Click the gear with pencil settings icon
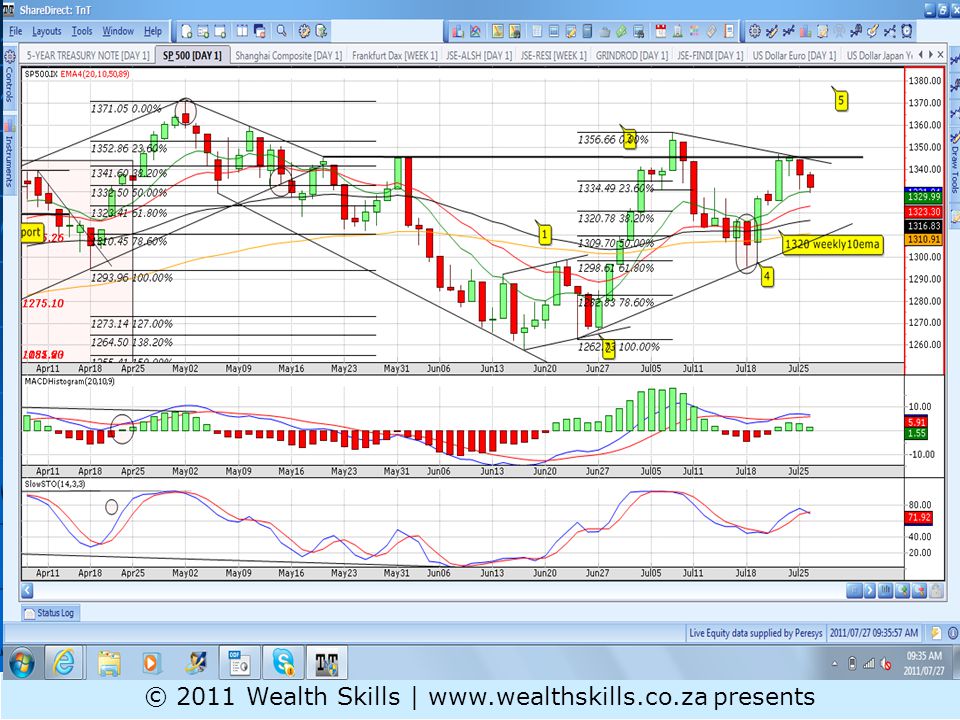This screenshot has width=960, height=720. [x=304, y=31]
